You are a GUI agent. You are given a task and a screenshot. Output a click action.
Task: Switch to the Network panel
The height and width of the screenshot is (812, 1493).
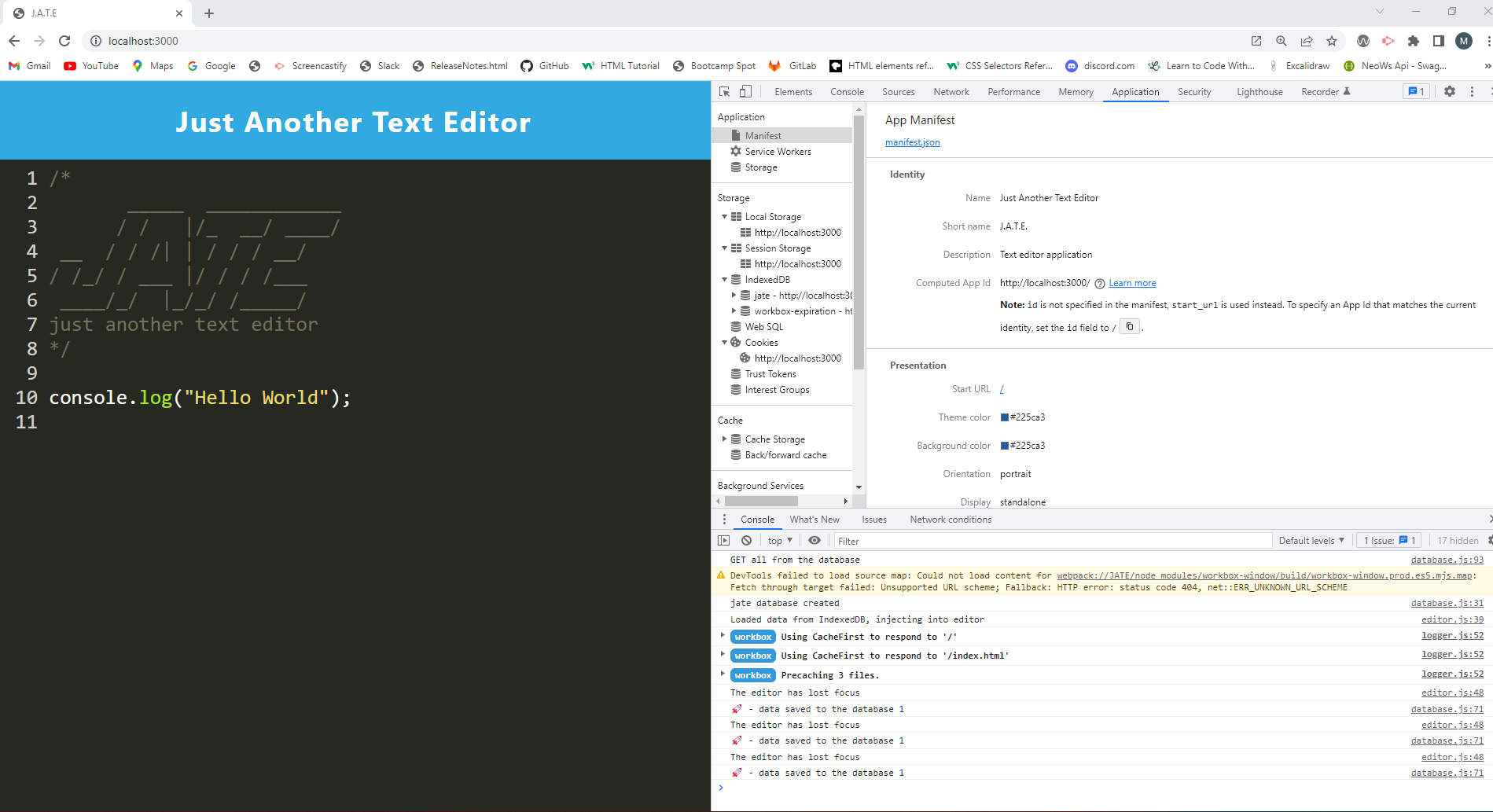(x=951, y=91)
